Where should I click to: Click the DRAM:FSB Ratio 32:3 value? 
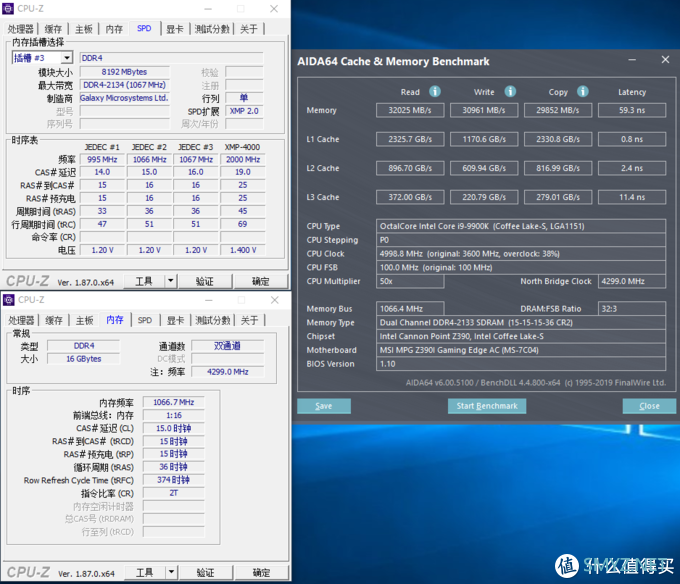coord(632,309)
